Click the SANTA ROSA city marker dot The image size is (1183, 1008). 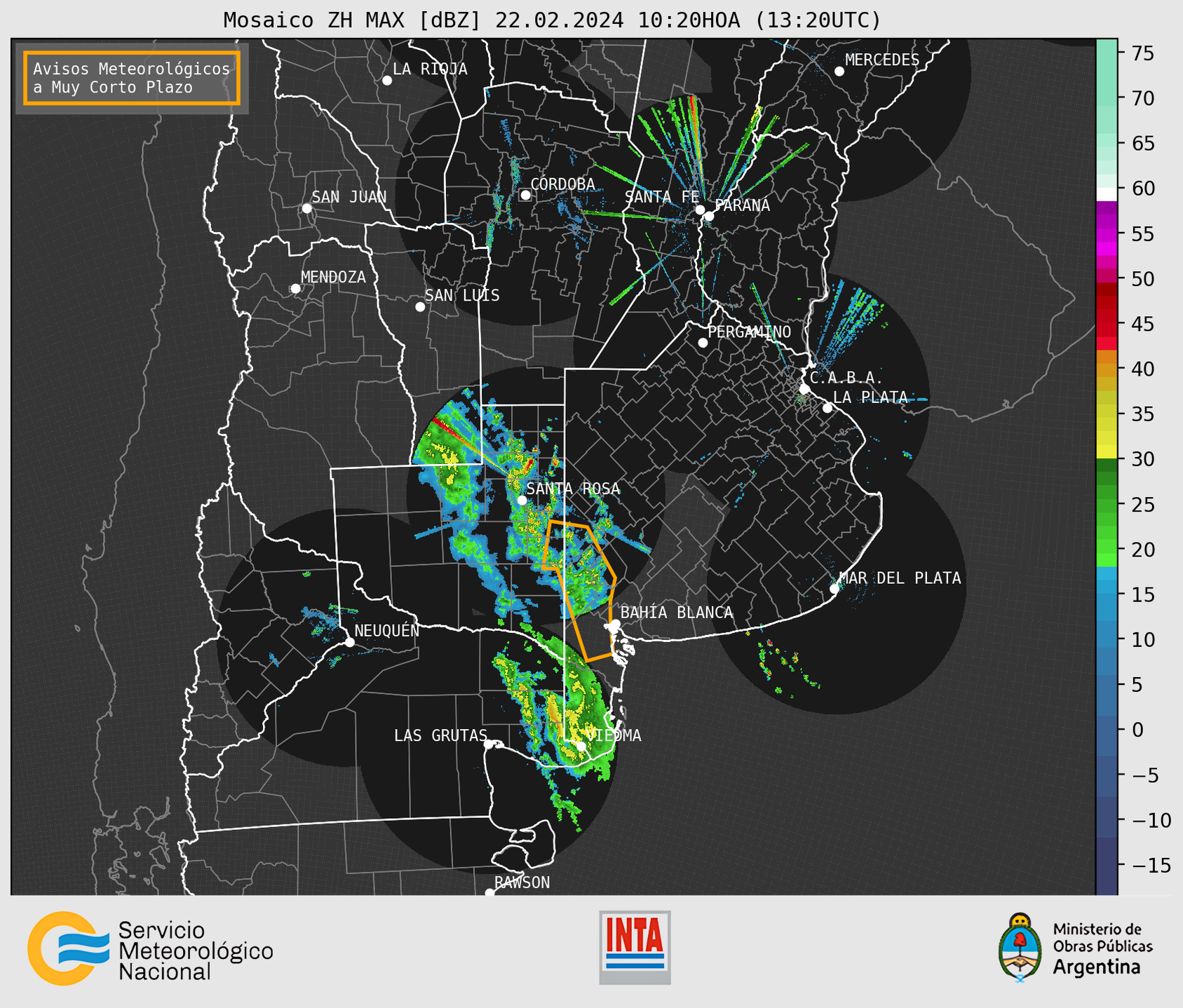click(x=522, y=500)
